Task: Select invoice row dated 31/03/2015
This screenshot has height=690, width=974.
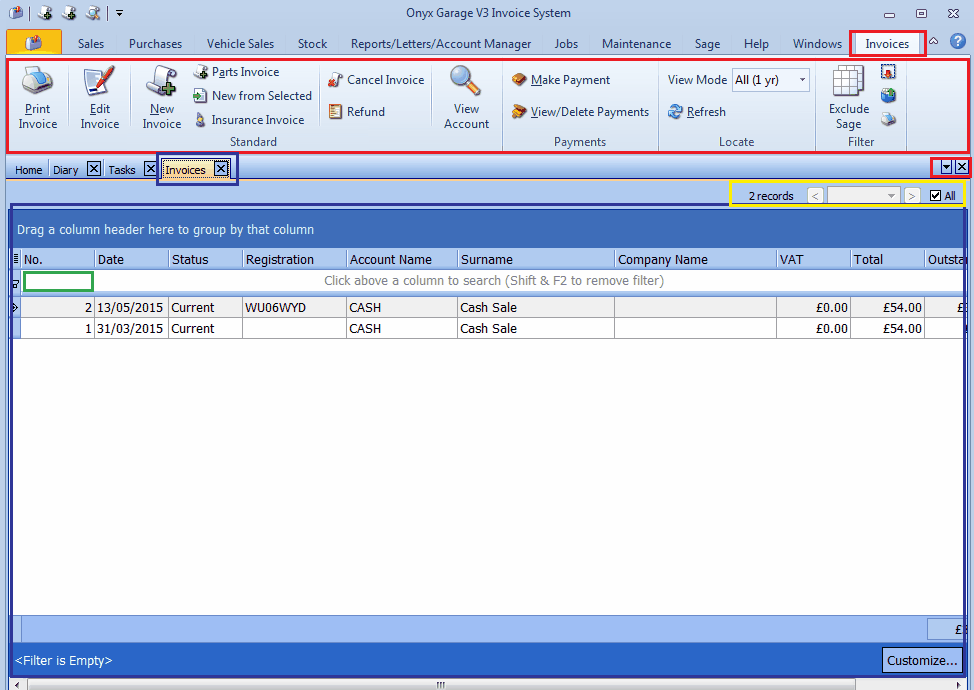Action: point(488,329)
